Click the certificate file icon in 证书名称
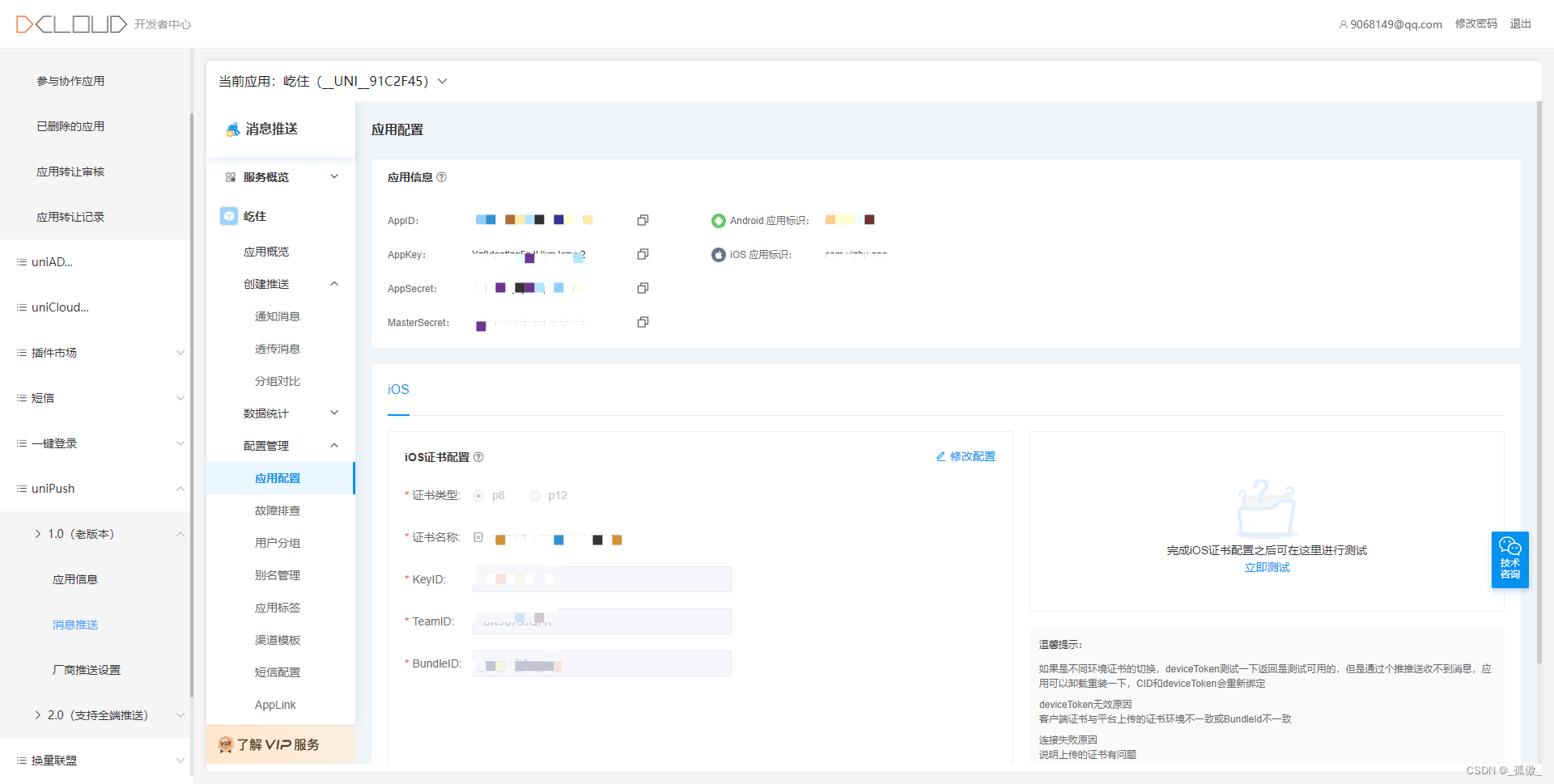Image resolution: width=1554 pixels, height=784 pixels. [x=478, y=537]
